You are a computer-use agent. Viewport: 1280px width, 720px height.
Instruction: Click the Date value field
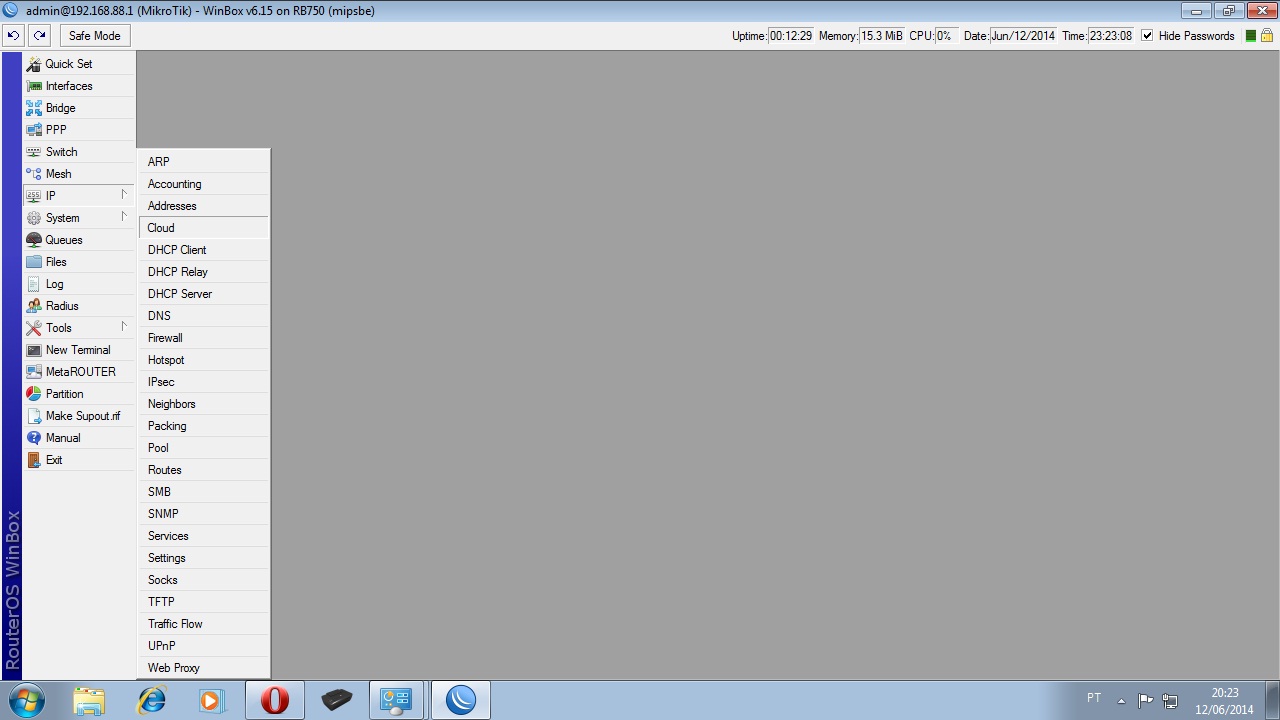1023,36
